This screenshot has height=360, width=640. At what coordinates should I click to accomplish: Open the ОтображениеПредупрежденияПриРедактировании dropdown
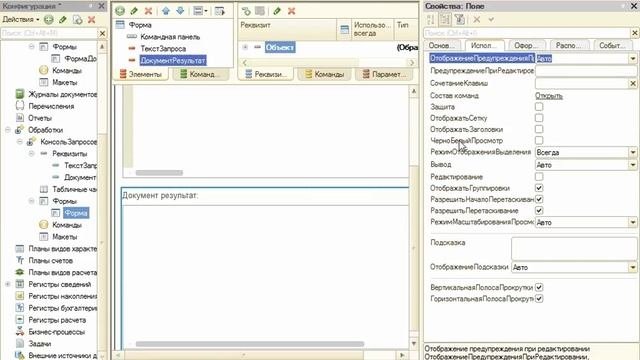pos(633,59)
